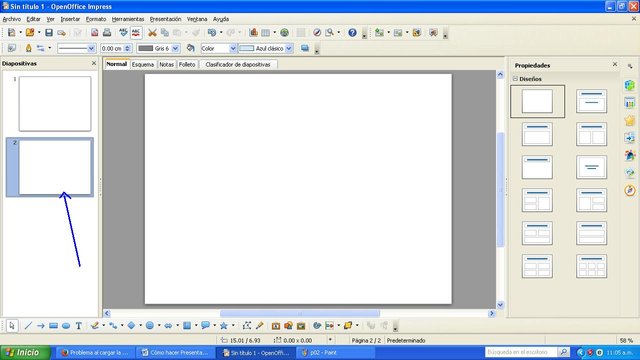Toggle the AutoSpellcheck ABC icon
Screen dimensions: 640x360
[136, 33]
